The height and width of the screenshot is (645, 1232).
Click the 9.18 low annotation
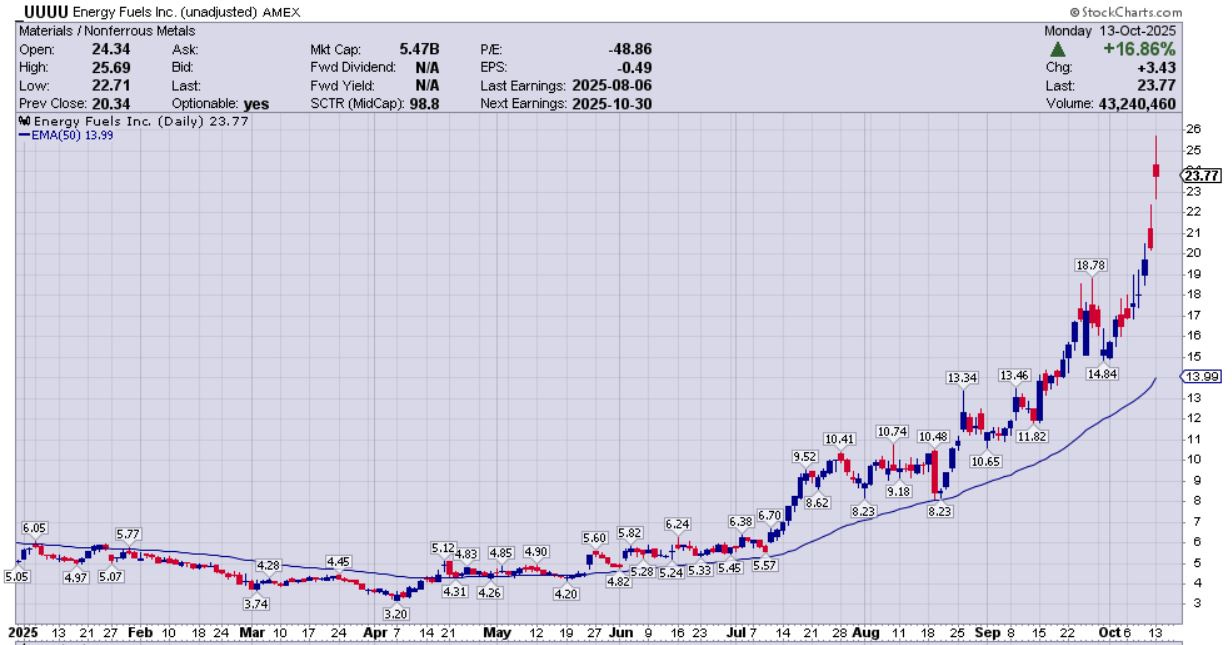point(898,491)
